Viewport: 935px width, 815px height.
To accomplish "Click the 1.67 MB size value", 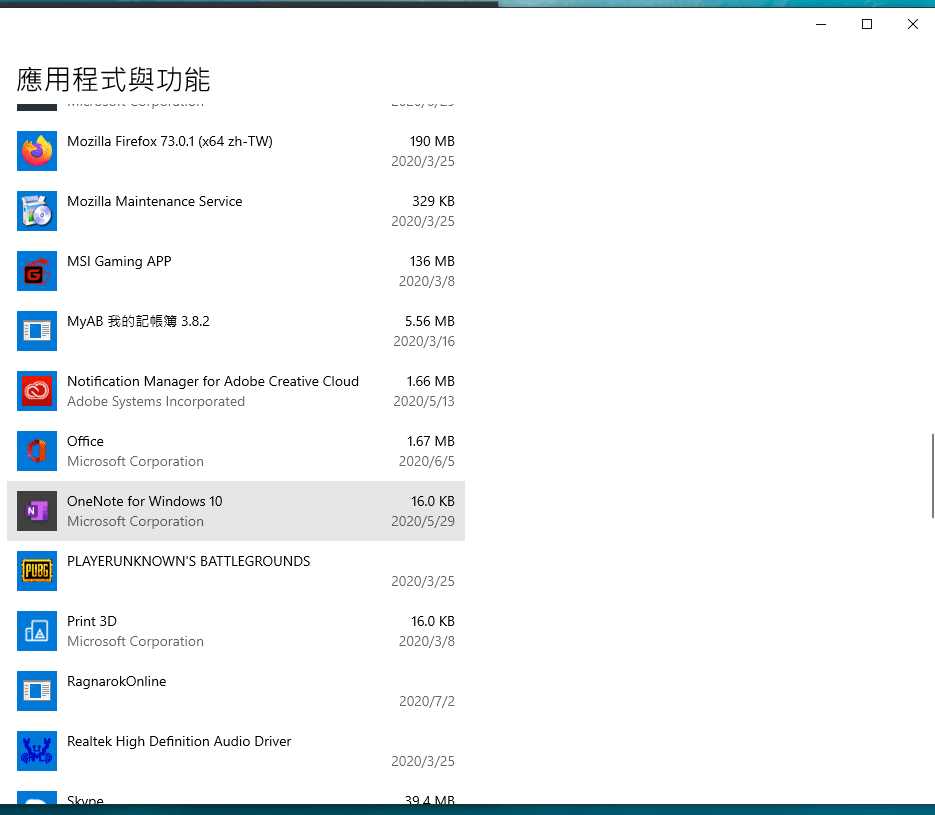I will coord(431,441).
